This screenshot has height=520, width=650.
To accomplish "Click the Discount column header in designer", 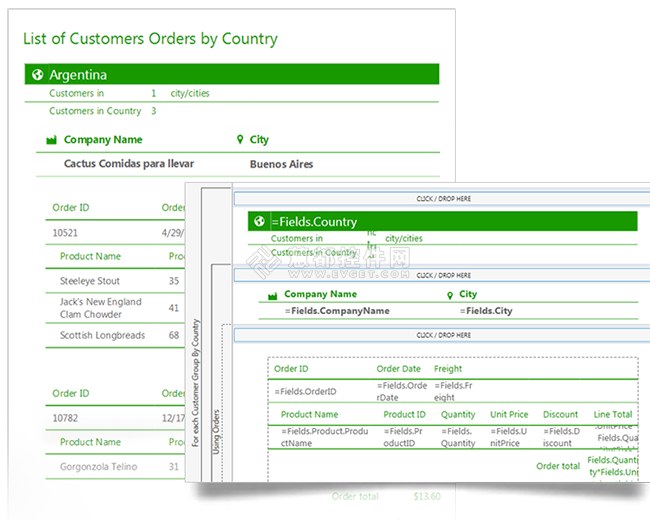I will click(560, 414).
